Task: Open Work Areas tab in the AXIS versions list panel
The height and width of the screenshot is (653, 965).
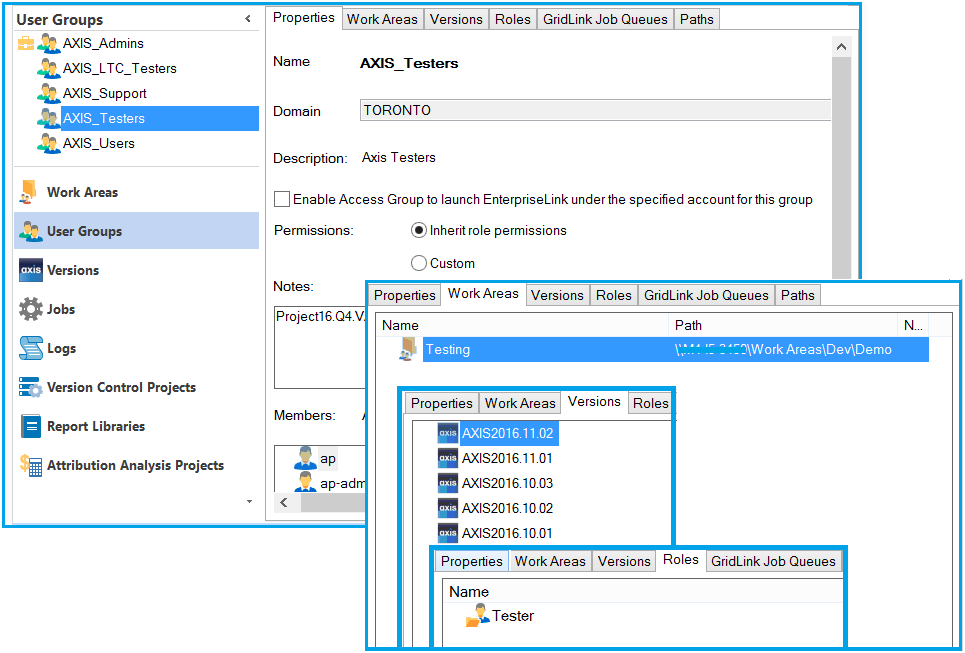Action: [520, 403]
